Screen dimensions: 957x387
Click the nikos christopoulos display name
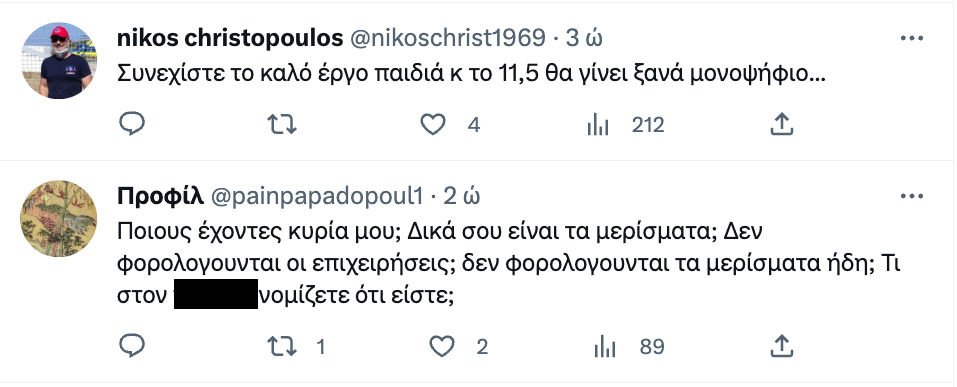(229, 38)
